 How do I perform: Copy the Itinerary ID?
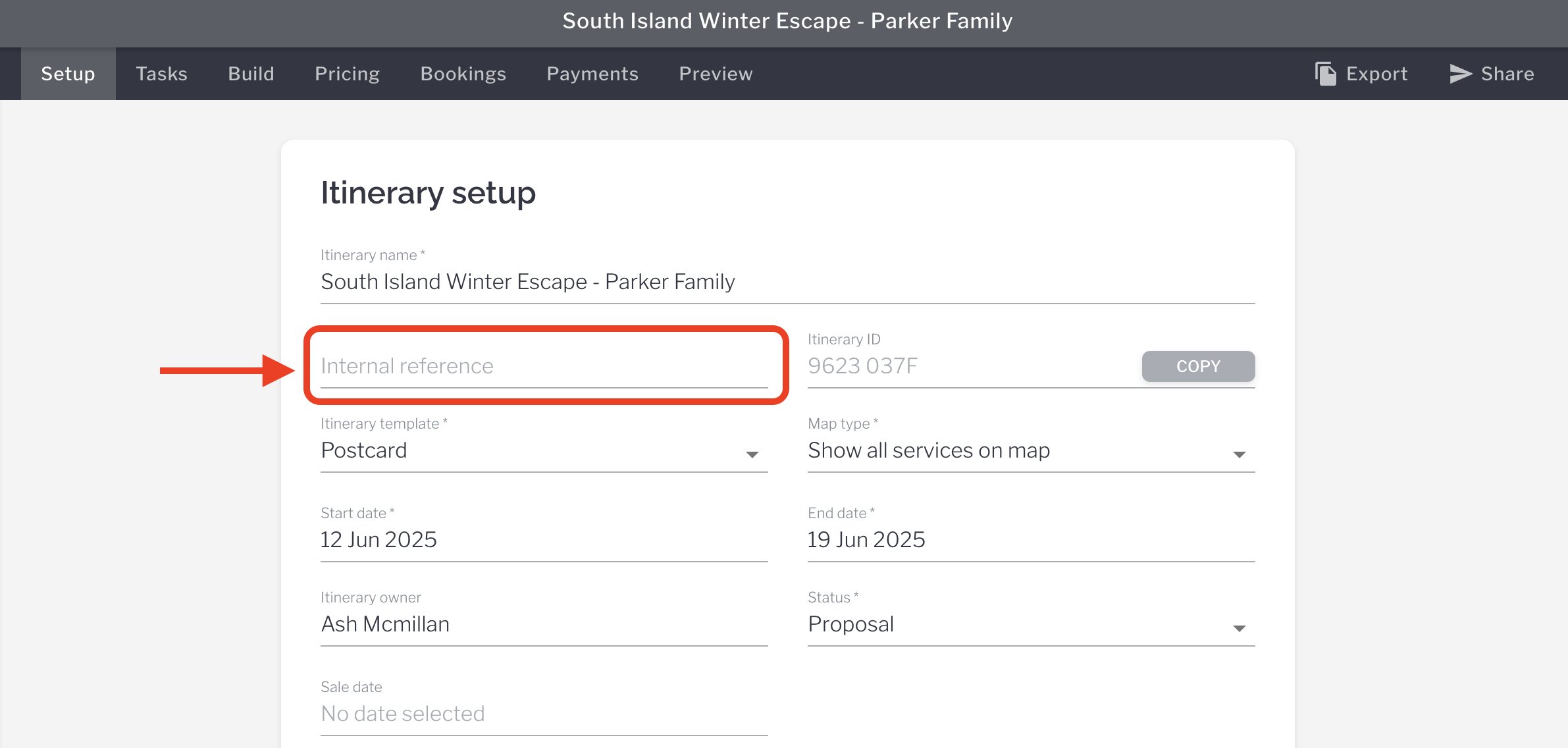pyautogui.click(x=1197, y=366)
